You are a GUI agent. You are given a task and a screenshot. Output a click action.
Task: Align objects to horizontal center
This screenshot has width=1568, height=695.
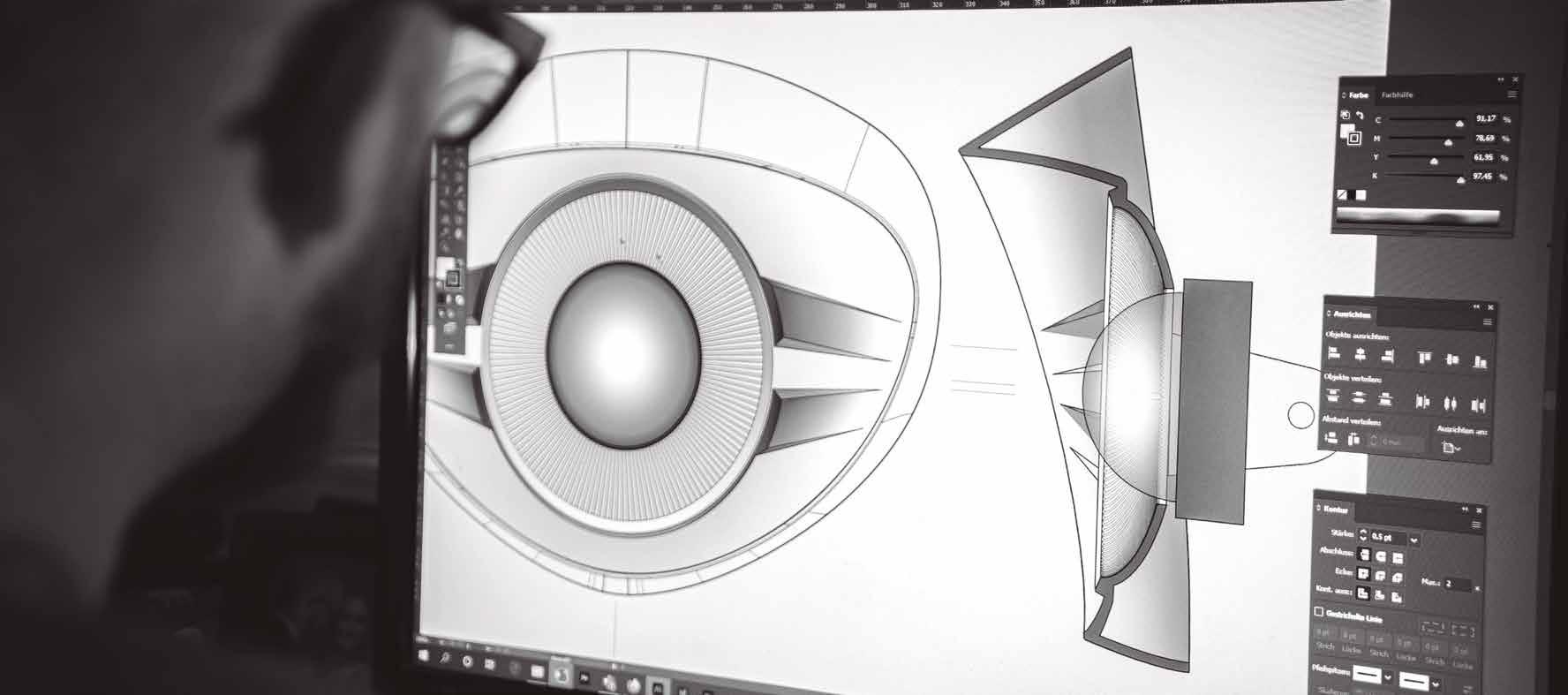pyautogui.click(x=1361, y=355)
